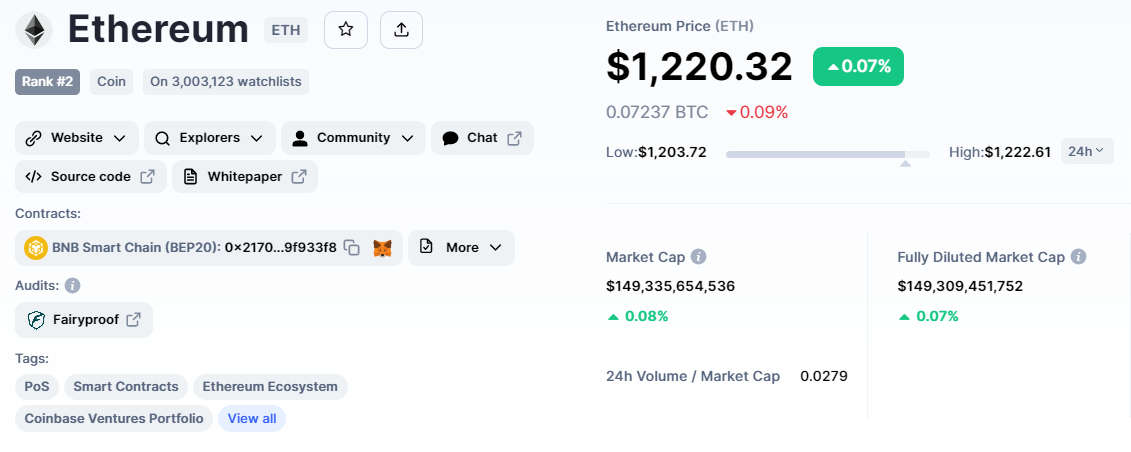
Task: Expand the Community dropdown
Action: click(353, 138)
